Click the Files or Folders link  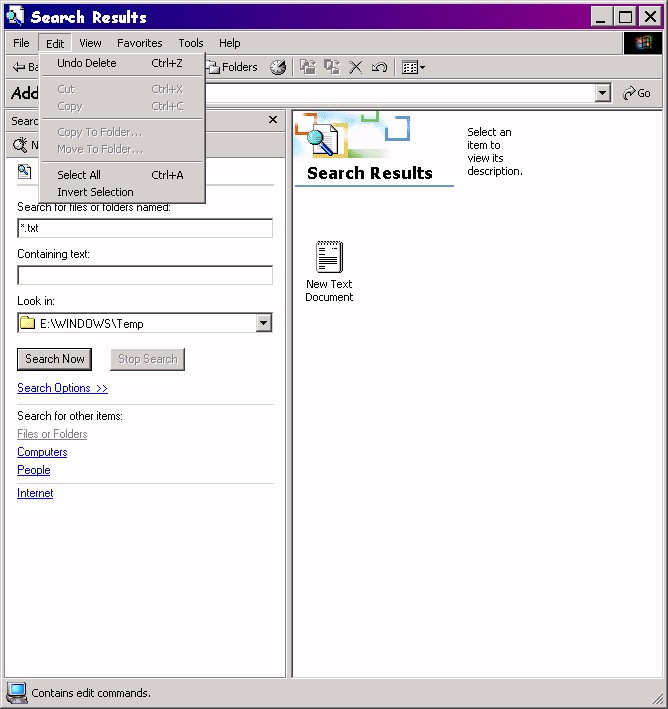click(52, 434)
